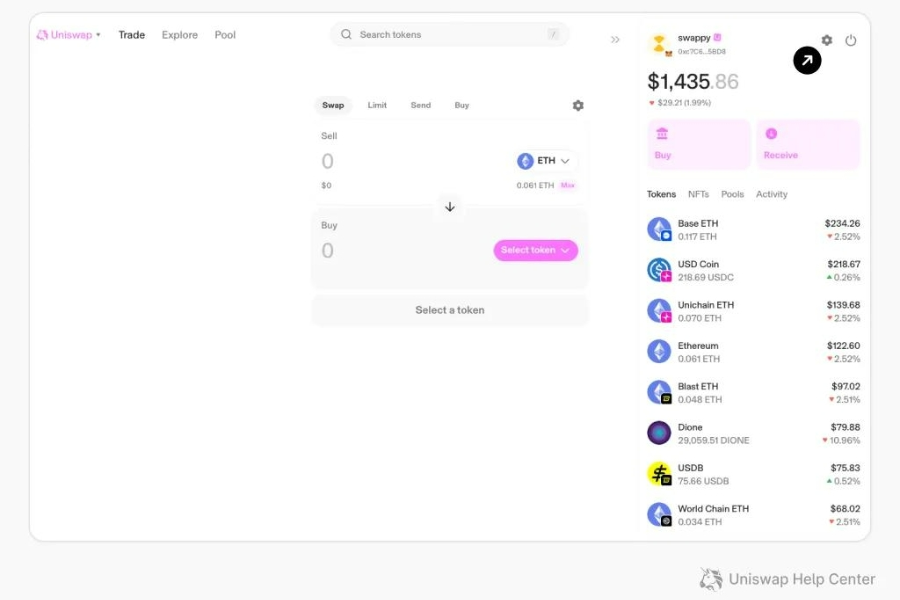Open the Base ETH token name
The image size is (900, 600).
coord(698,223)
